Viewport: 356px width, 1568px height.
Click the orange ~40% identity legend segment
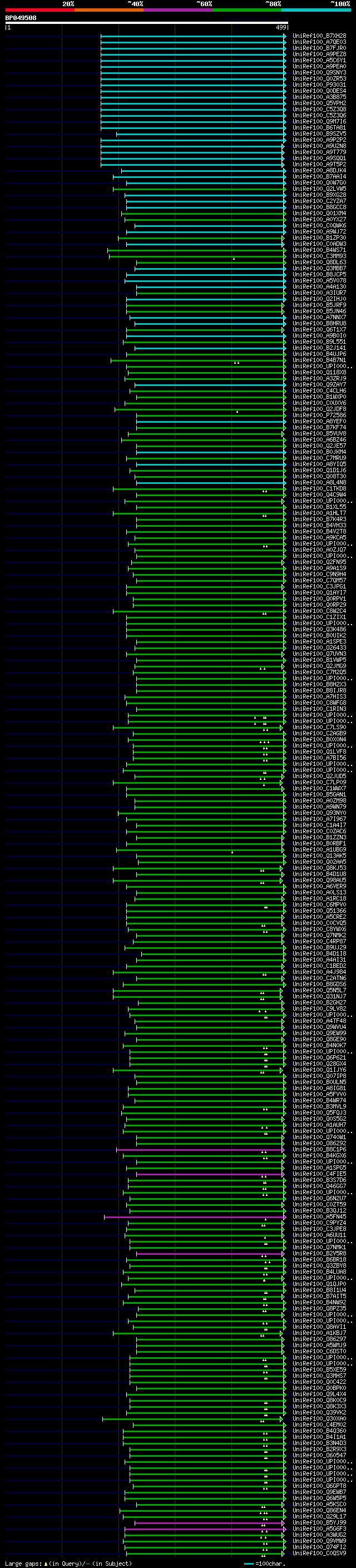109,10
